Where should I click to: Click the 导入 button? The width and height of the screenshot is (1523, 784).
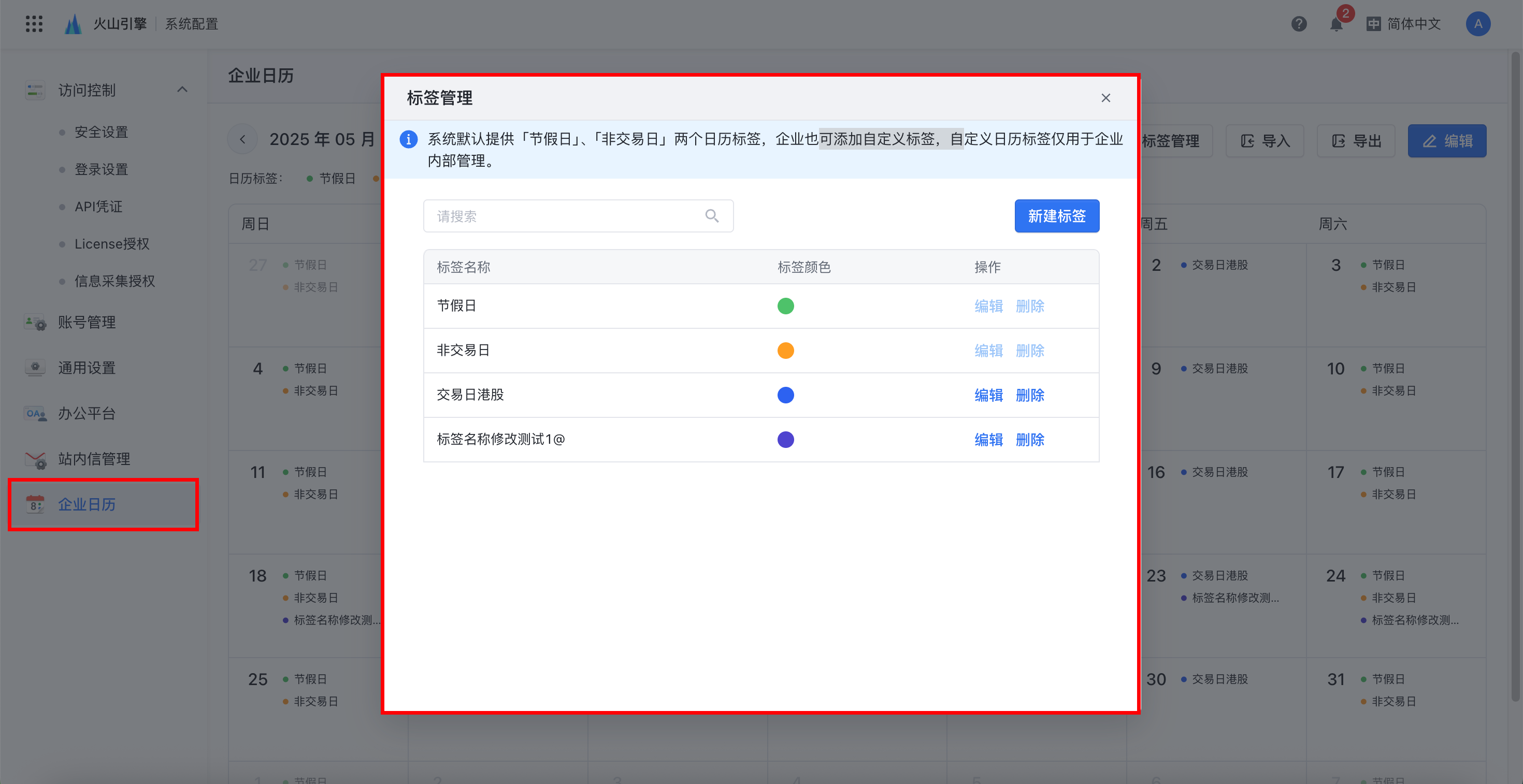[x=1265, y=141]
